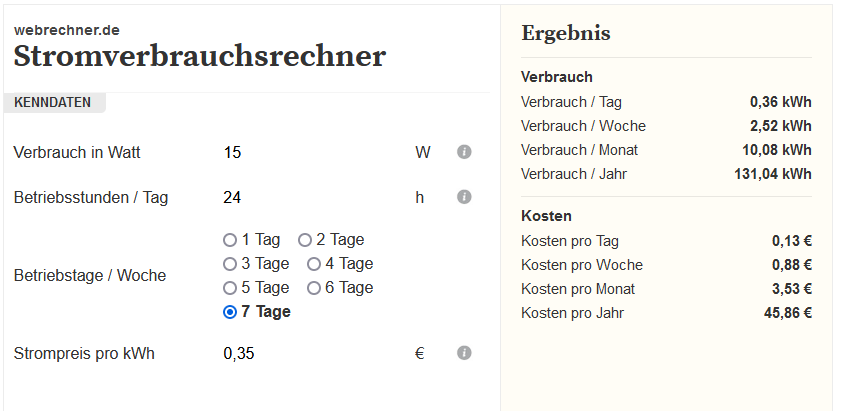Click the Stromverbrauchsrechner heading

click(x=200, y=56)
